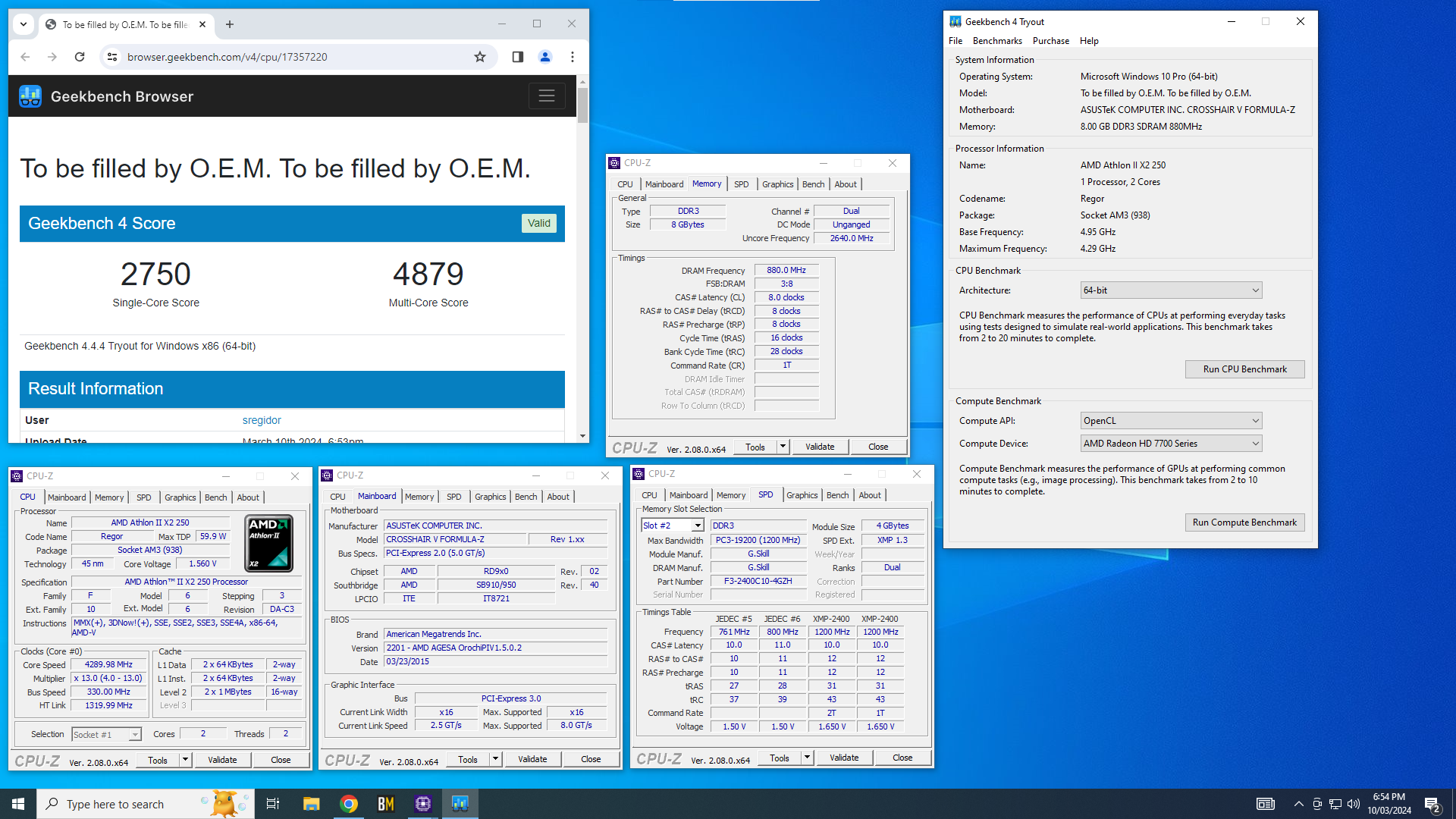
Task: Show hidden tray icons chevron
Action: [x=1299, y=804]
